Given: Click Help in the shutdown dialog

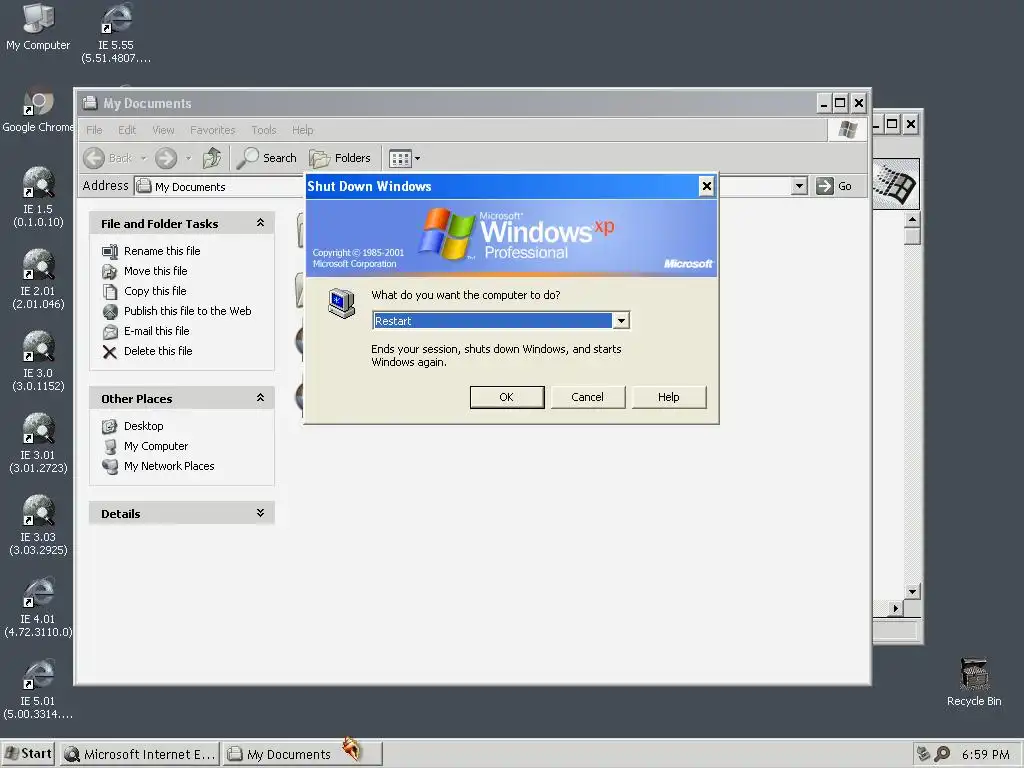Looking at the screenshot, I should (x=669, y=397).
